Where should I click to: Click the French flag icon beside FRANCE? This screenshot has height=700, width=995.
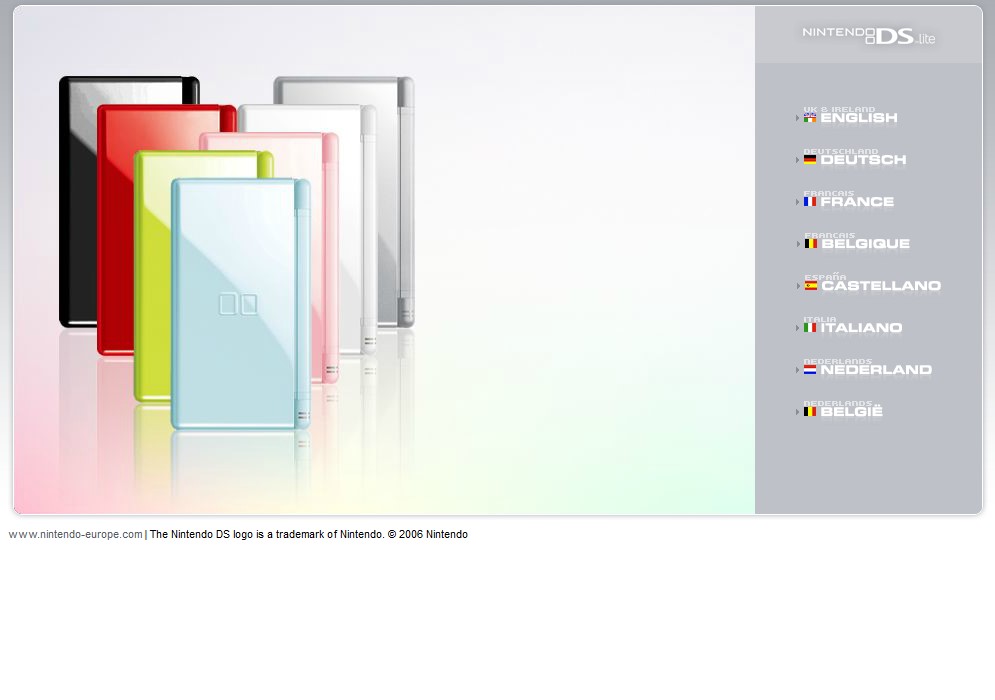tap(810, 201)
